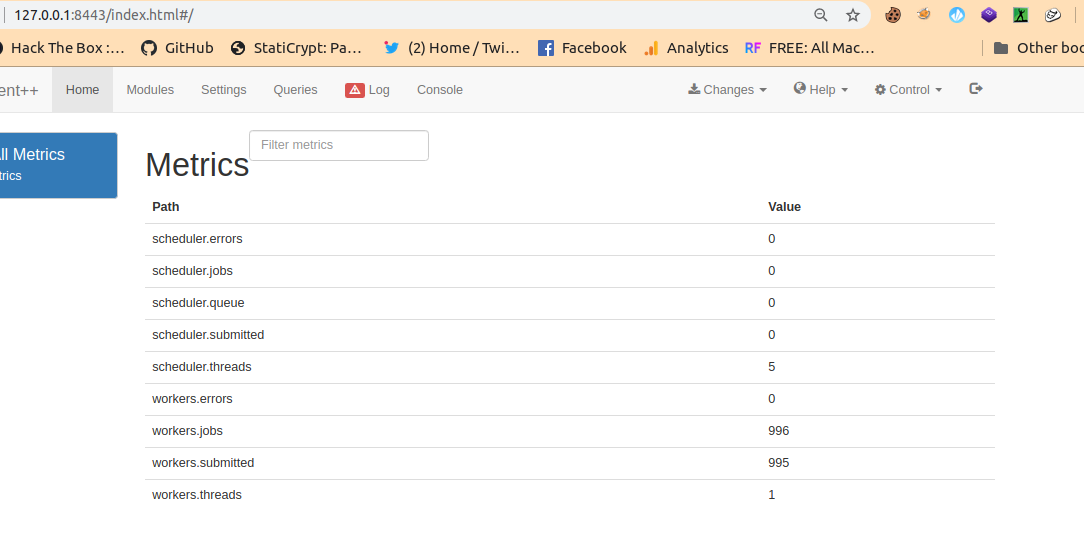Open the GitHub bookmark

tap(177, 48)
